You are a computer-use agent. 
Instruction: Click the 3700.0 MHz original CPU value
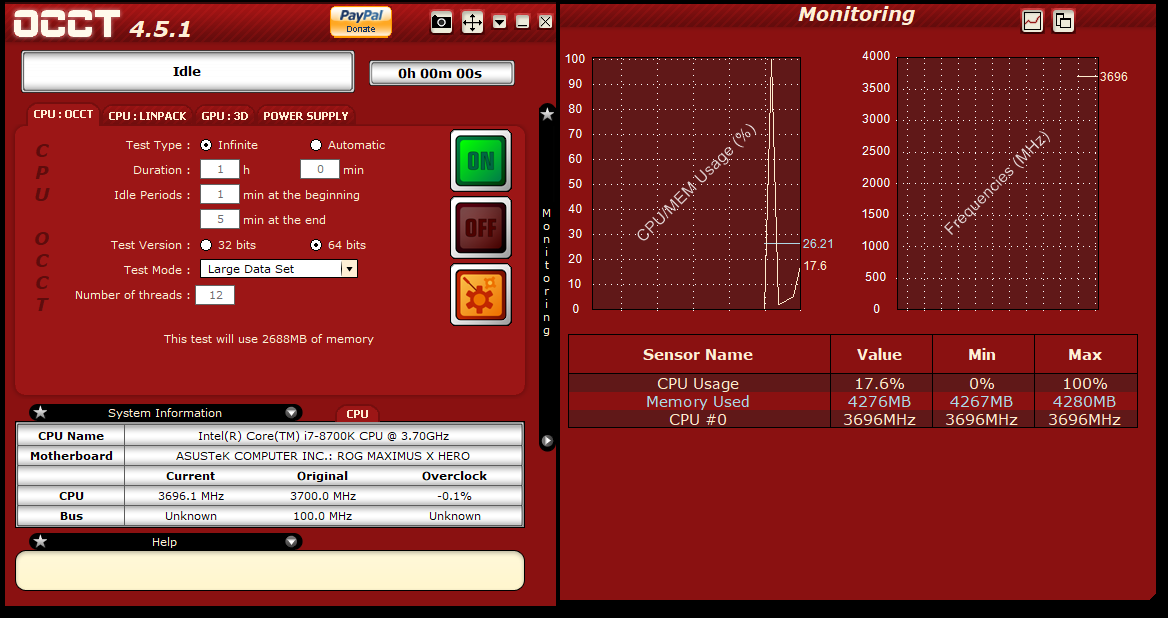point(323,496)
